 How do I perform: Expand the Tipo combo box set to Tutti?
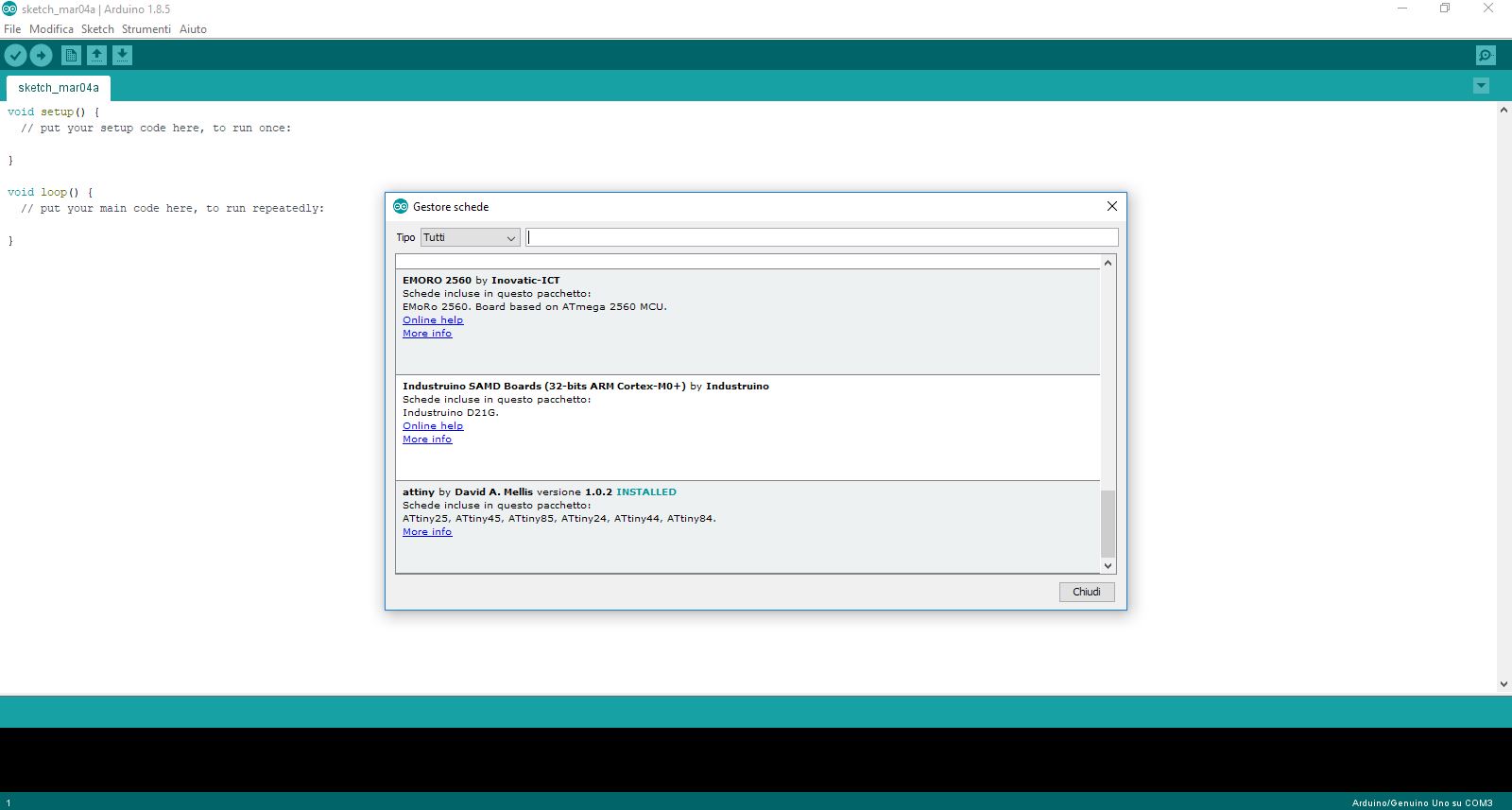470,237
